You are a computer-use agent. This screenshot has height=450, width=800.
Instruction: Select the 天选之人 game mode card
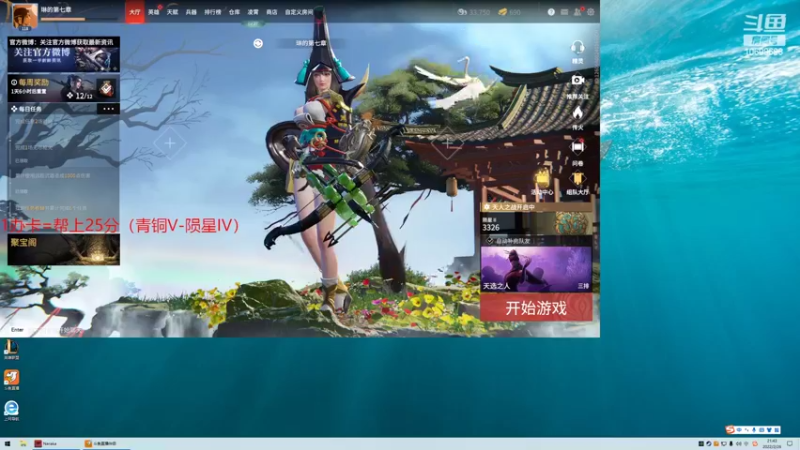pyautogui.click(x=536, y=269)
